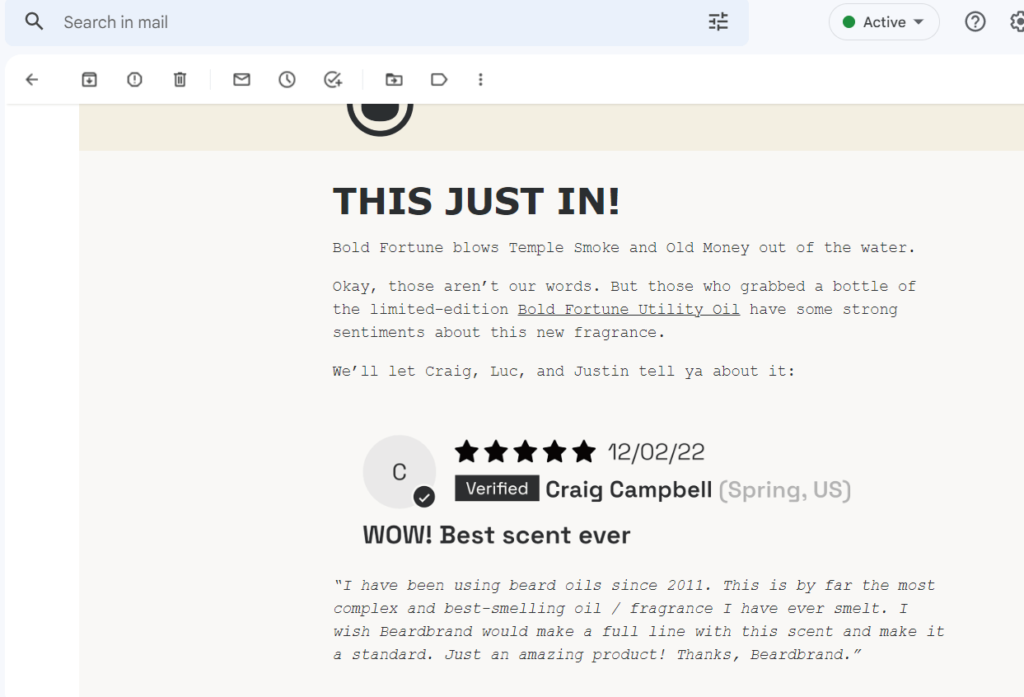Click the Beardbrand logo at email top
The height and width of the screenshot is (697, 1024).
pos(380,118)
